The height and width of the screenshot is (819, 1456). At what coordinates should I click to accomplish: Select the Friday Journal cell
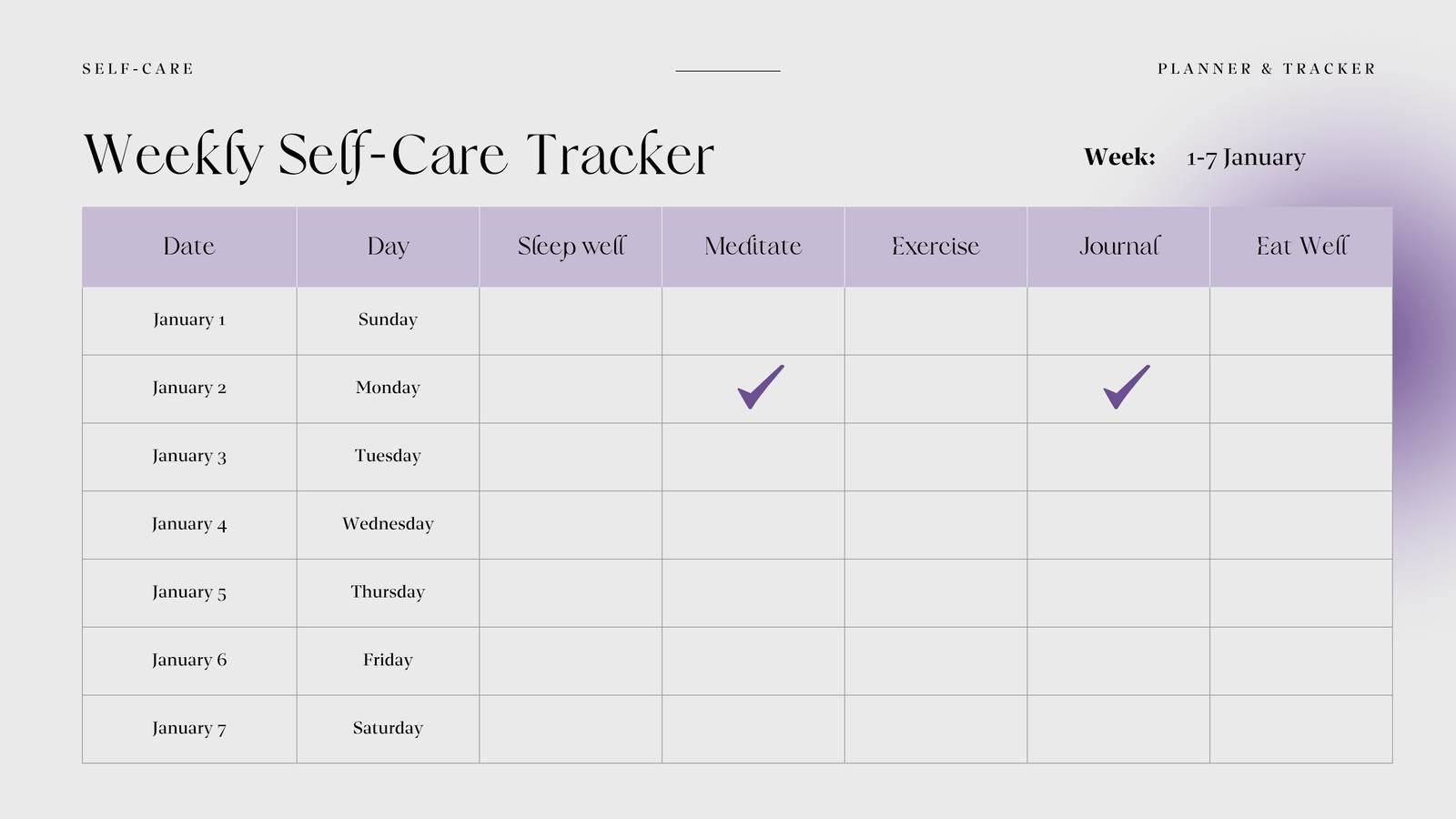point(1118,662)
